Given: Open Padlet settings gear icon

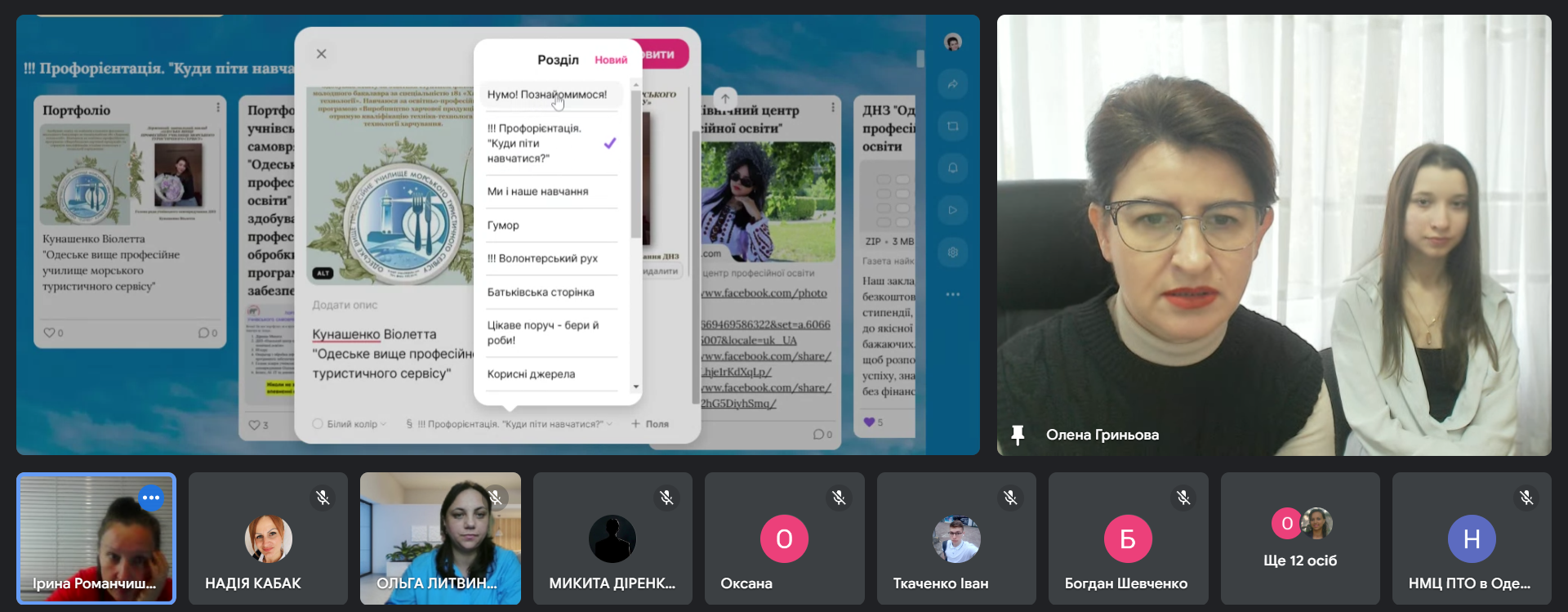Looking at the screenshot, I should 952,252.
